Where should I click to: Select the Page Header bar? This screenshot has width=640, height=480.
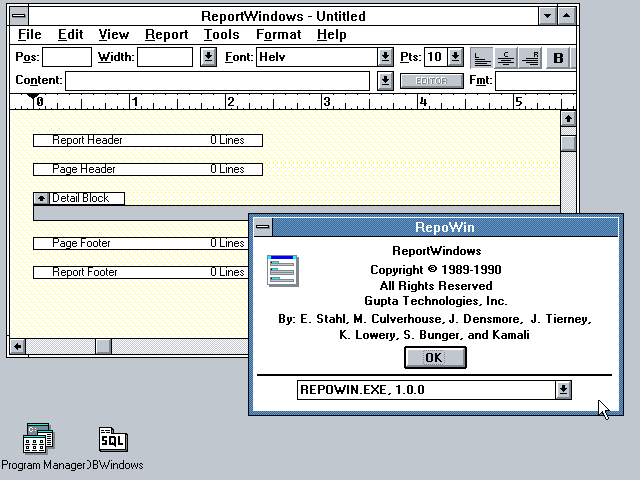(148, 169)
